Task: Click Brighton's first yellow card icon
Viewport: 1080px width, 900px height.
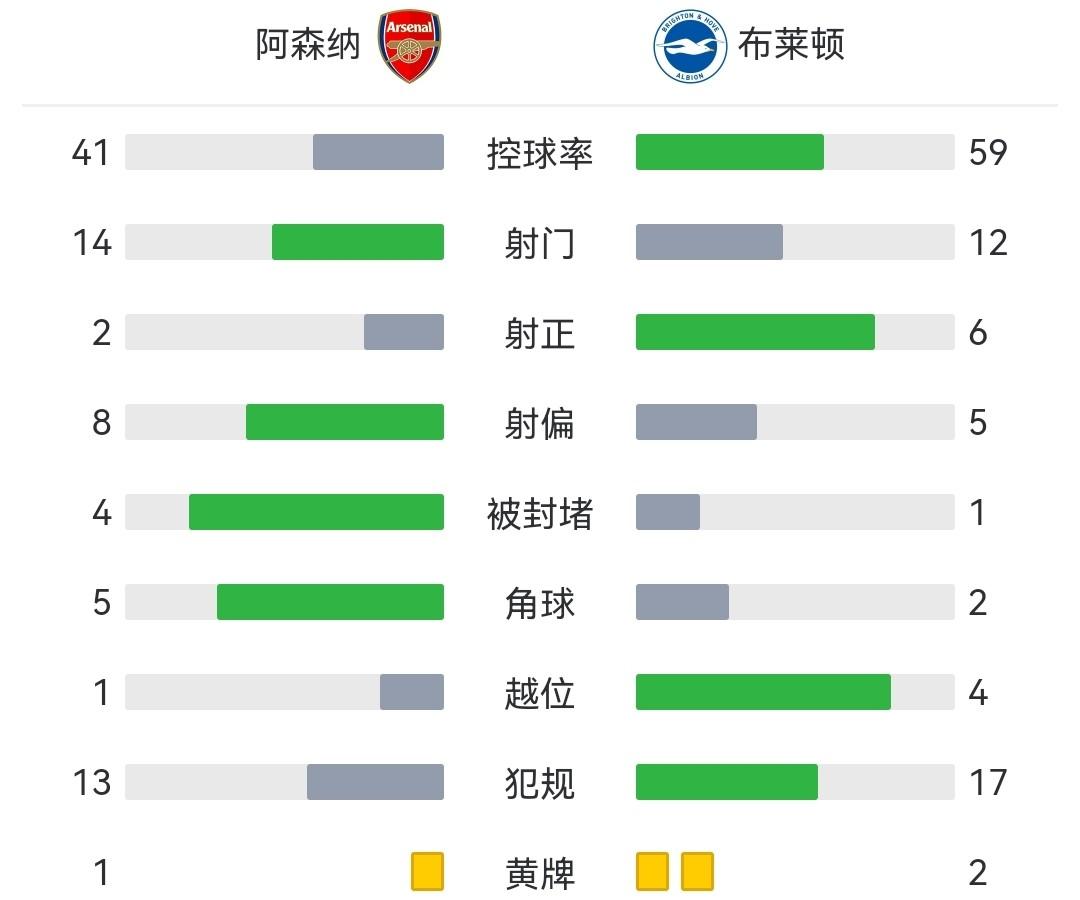Action: click(652, 871)
